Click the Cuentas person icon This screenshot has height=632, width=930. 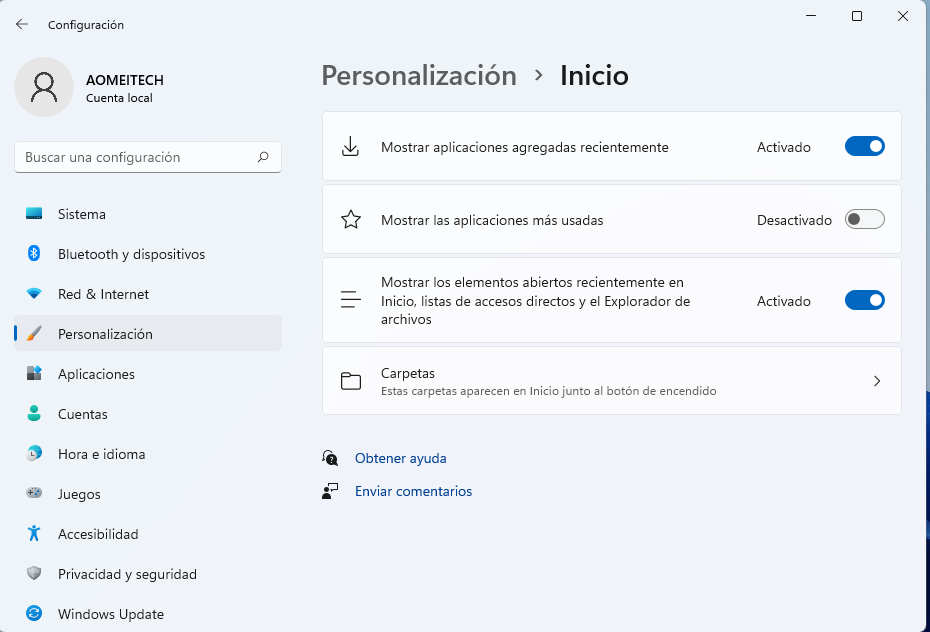pyautogui.click(x=34, y=414)
